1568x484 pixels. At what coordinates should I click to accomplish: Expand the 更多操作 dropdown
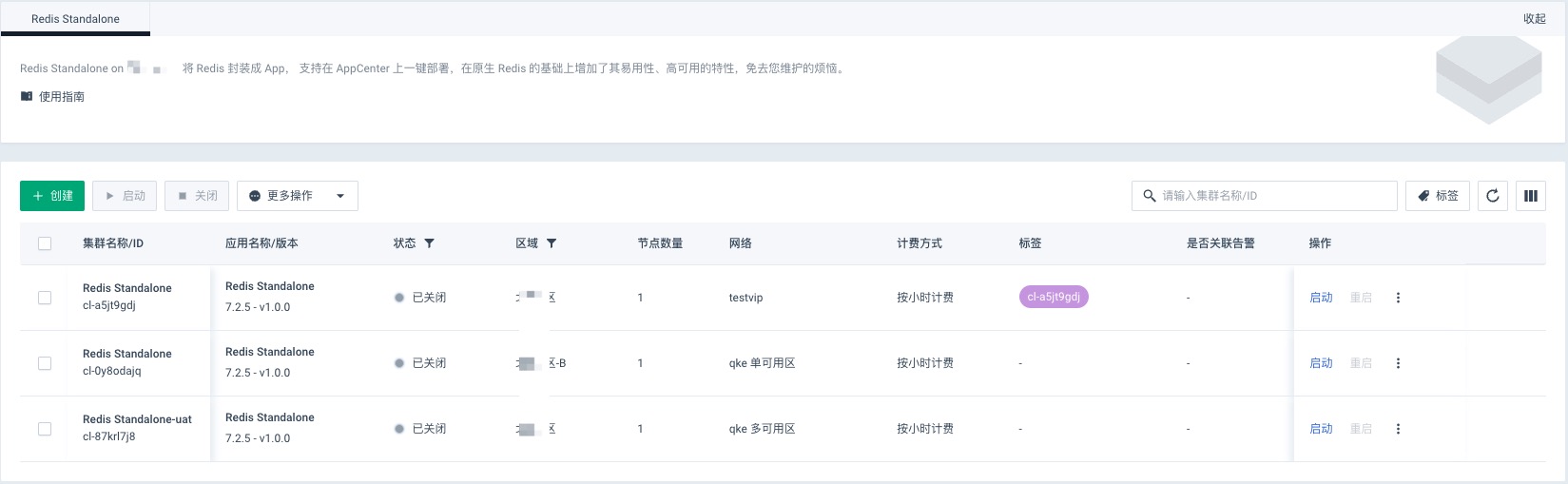point(298,196)
